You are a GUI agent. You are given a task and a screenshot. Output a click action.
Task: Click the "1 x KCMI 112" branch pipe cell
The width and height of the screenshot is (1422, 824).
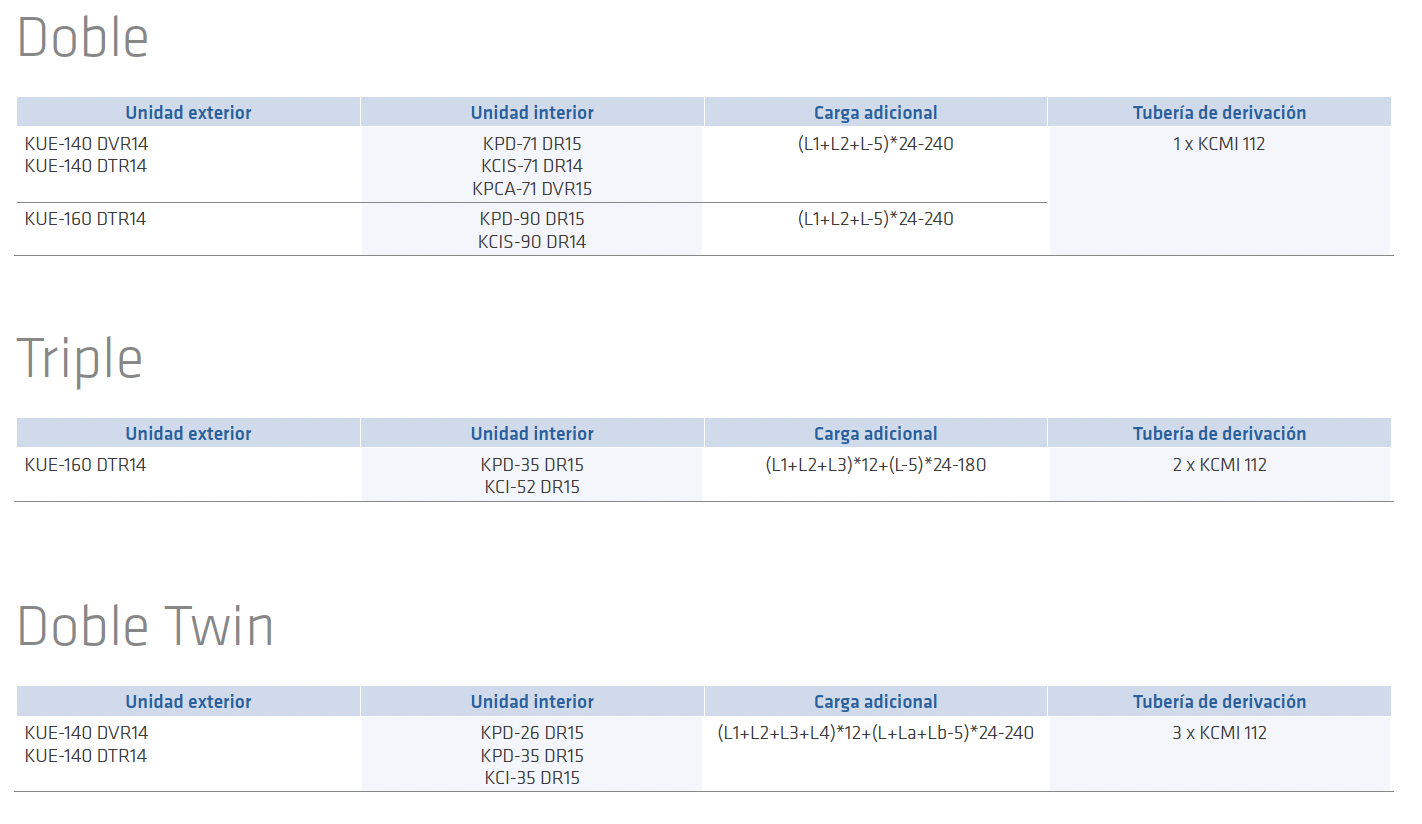[x=1219, y=144]
